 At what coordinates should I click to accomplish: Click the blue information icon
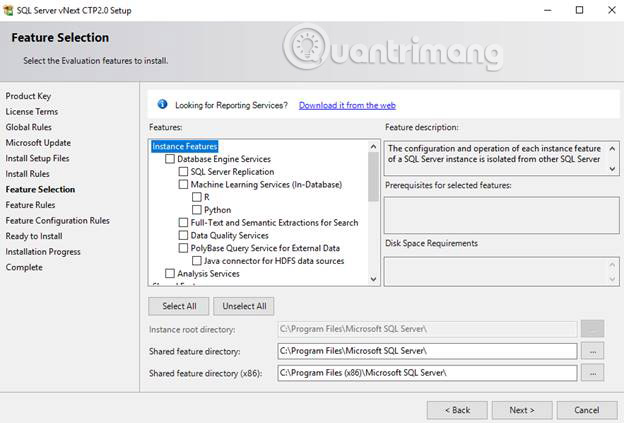click(162, 104)
